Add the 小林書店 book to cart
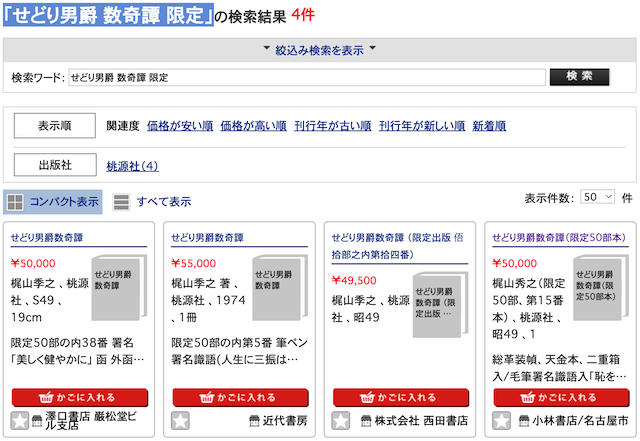 (x=561, y=398)
